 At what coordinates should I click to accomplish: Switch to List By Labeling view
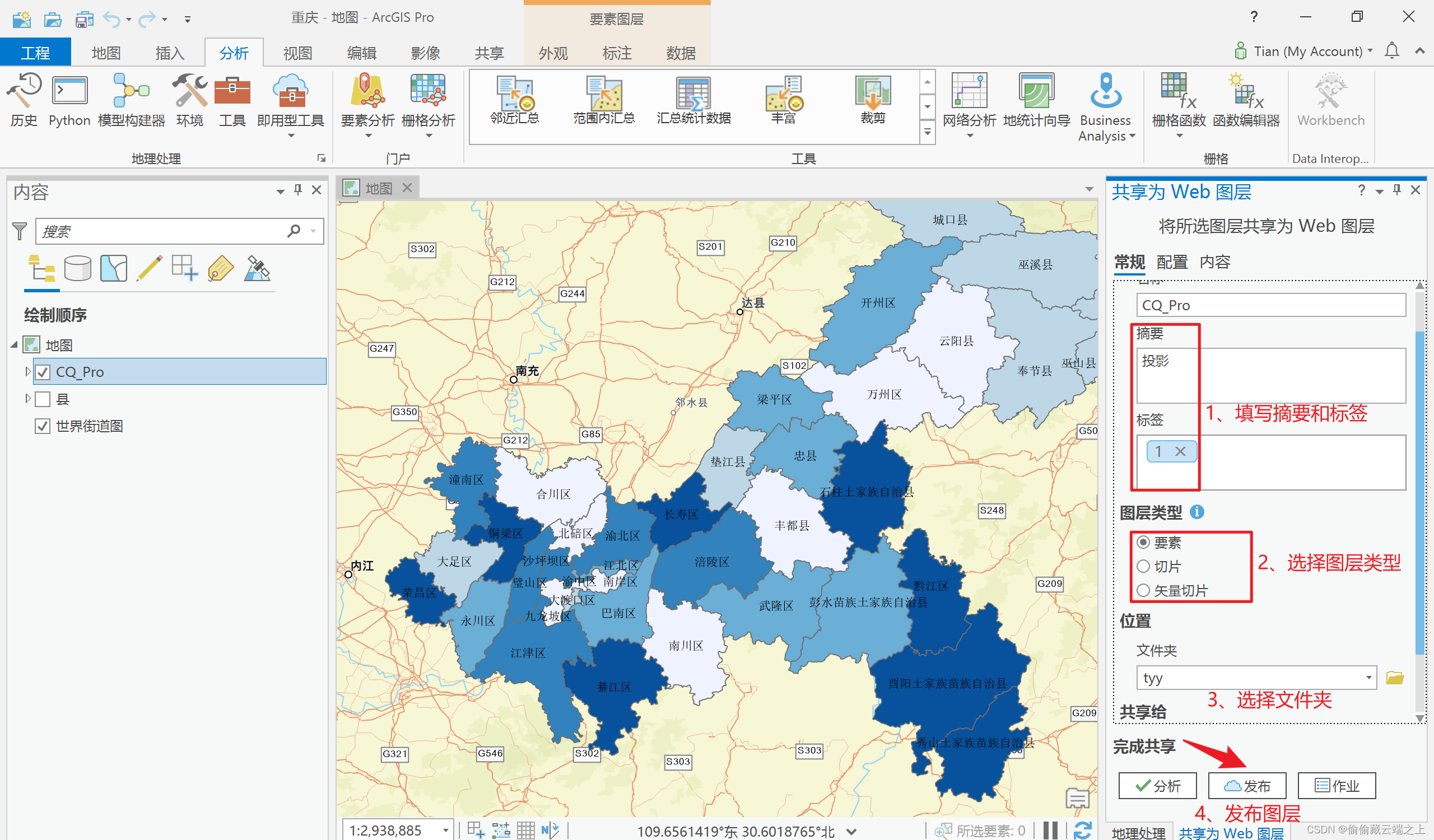click(x=221, y=268)
